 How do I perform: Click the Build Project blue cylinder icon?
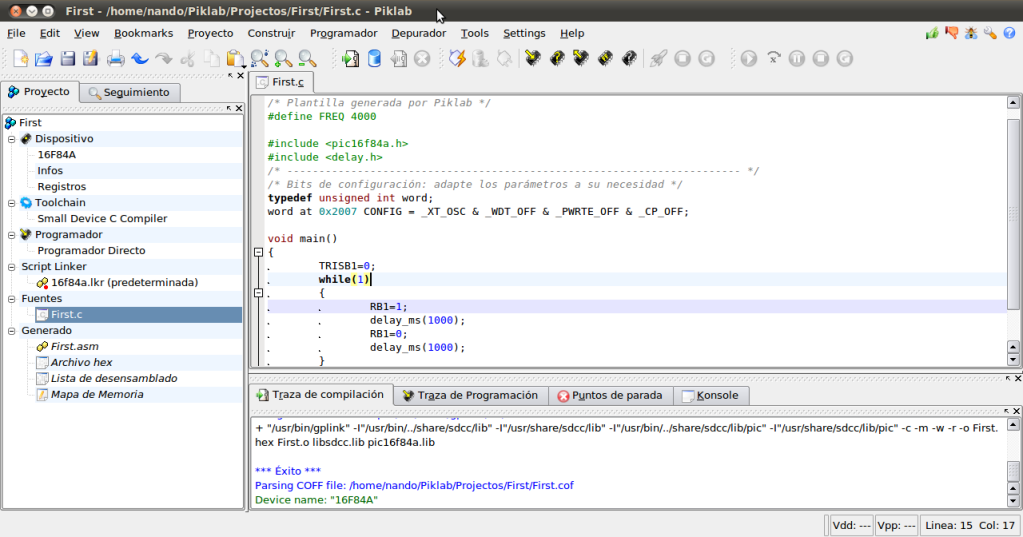pyautogui.click(x=374, y=59)
